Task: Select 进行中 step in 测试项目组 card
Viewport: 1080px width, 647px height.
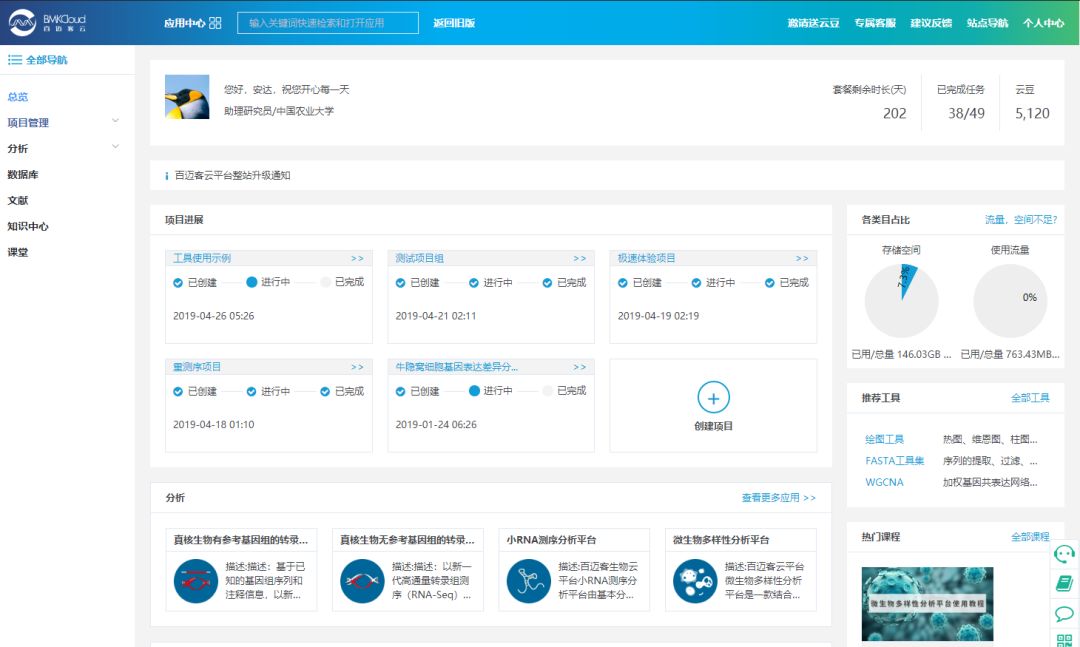Action: click(474, 283)
